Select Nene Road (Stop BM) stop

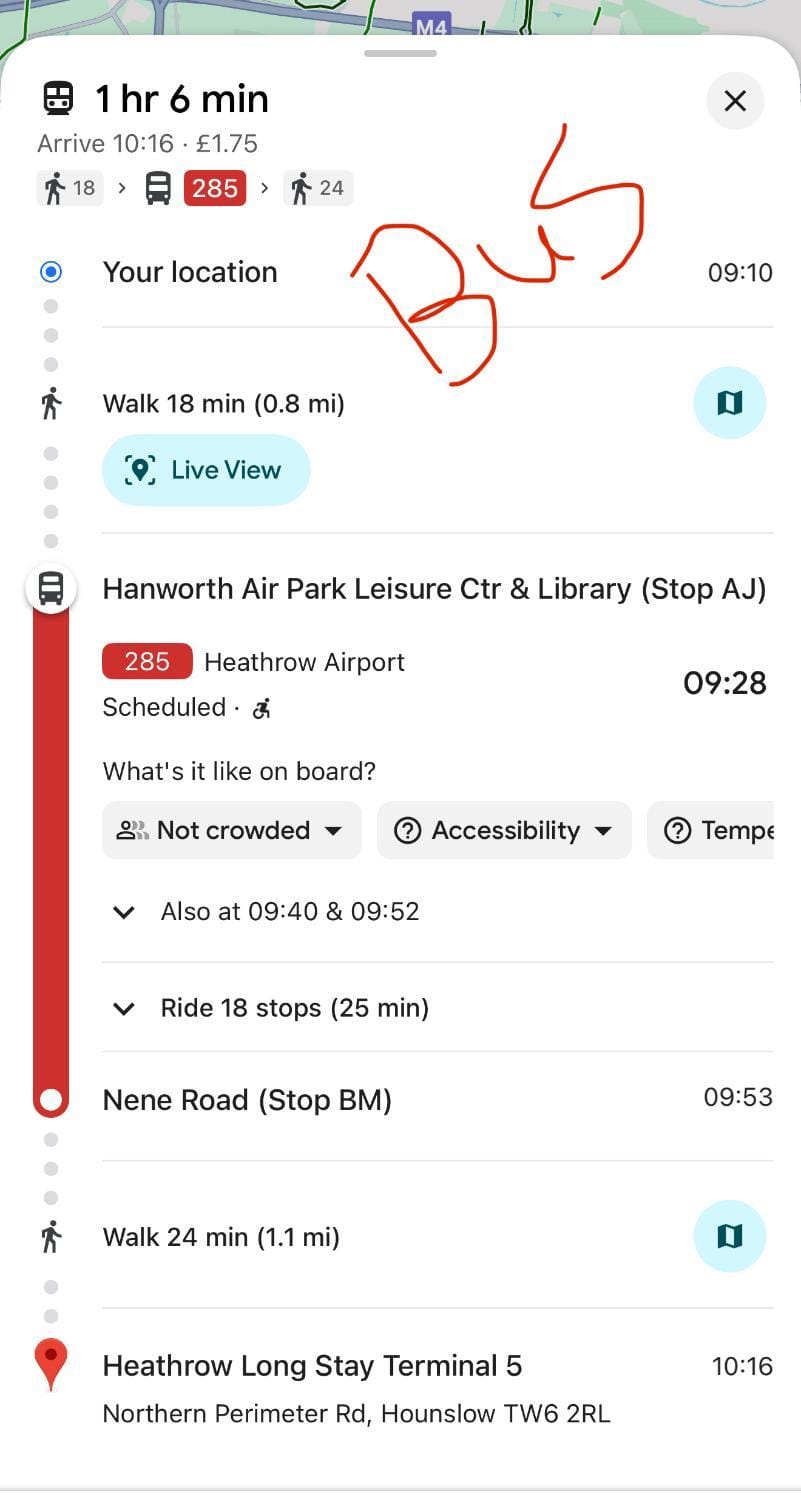[x=247, y=1100]
